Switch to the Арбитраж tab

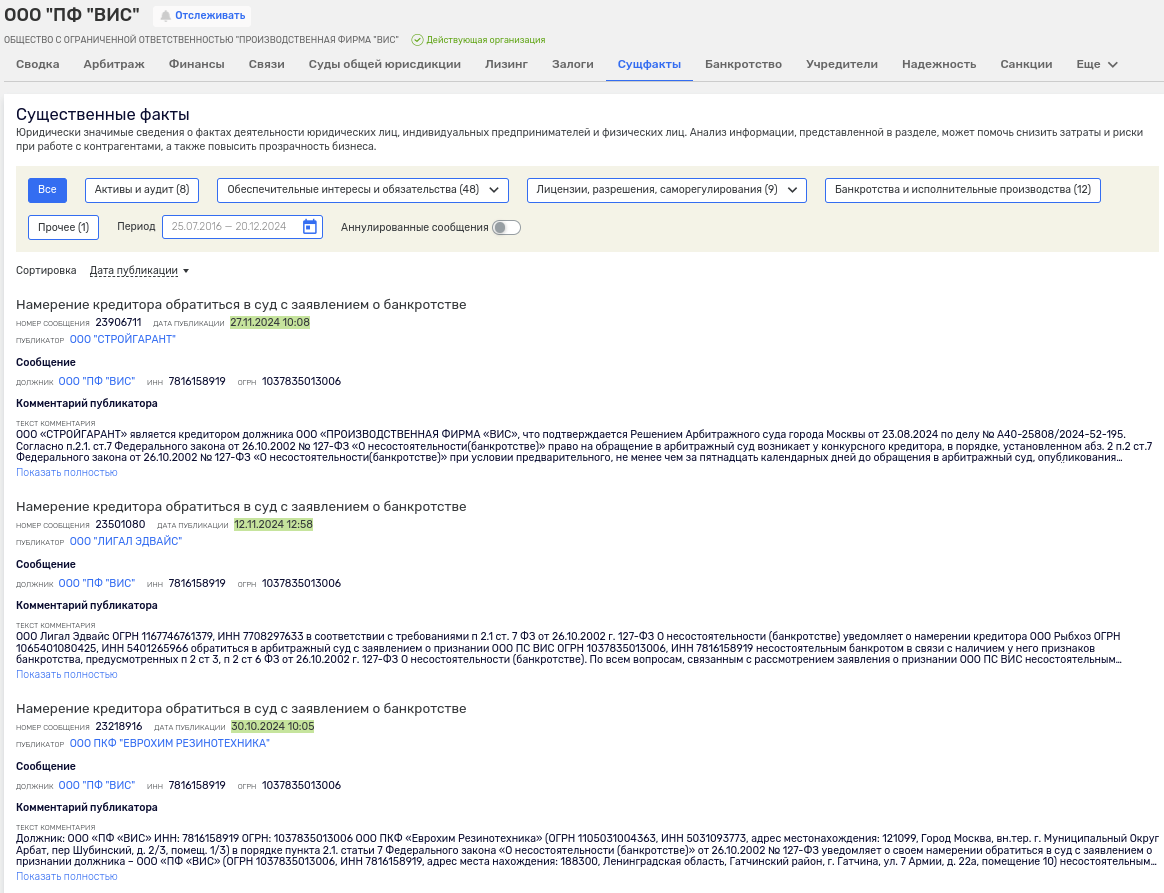coord(114,65)
